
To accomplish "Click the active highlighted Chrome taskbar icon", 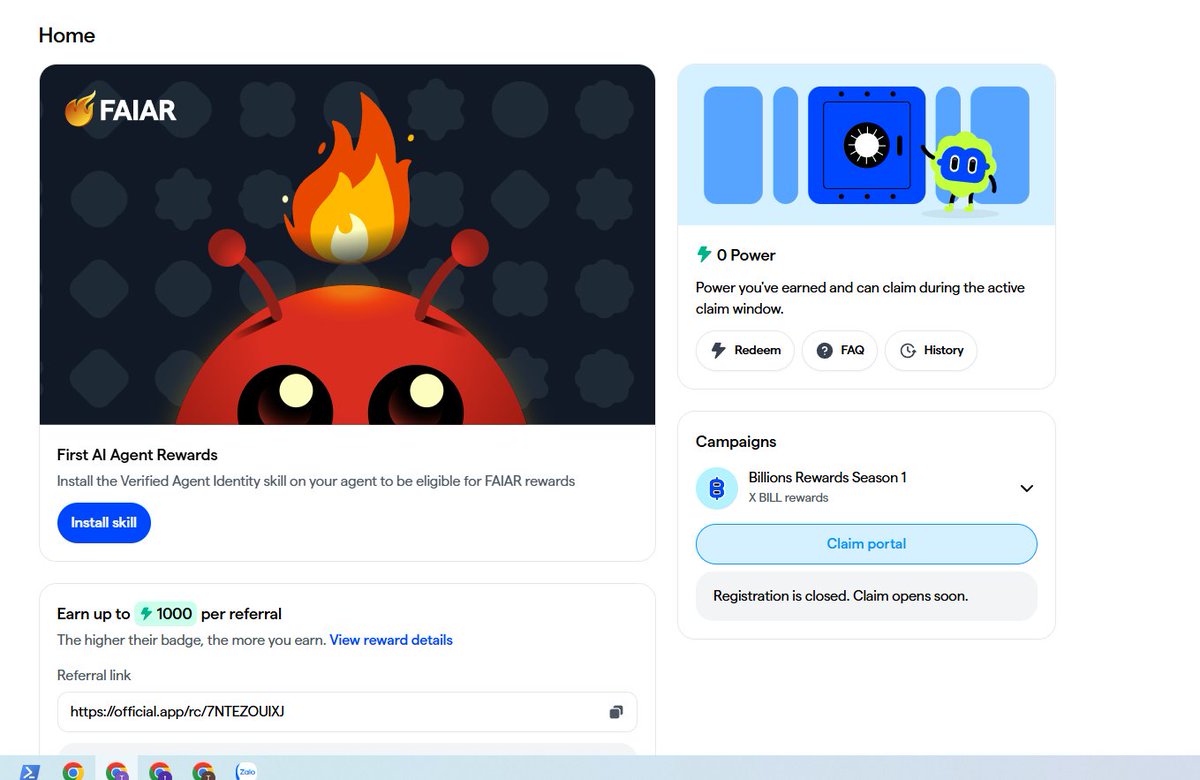I will [117, 771].
